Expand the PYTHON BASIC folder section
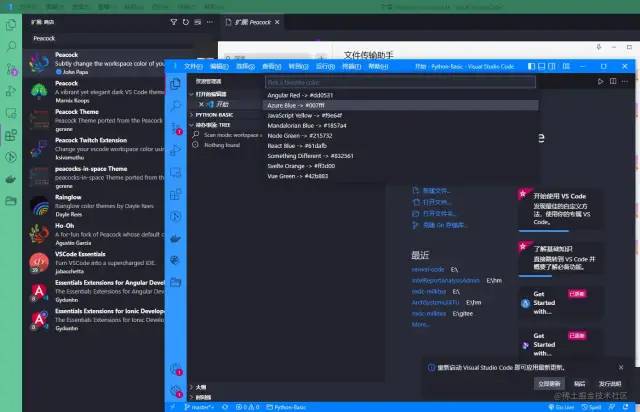Image resolution: width=640 pixels, height=412 pixels. pos(214,115)
